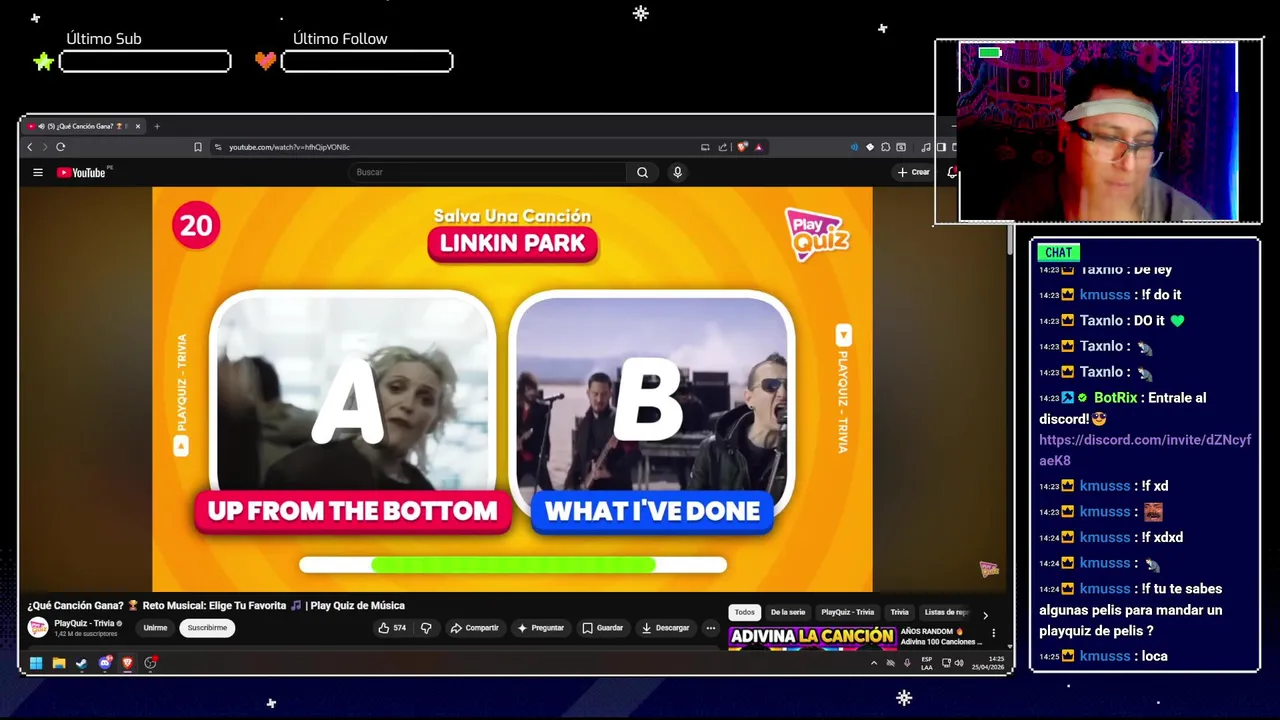Click the Último Follow label
The height and width of the screenshot is (720, 1280).
340,39
